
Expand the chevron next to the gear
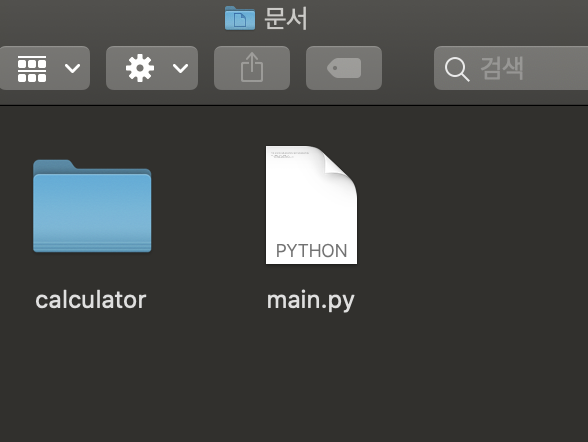(x=180, y=68)
